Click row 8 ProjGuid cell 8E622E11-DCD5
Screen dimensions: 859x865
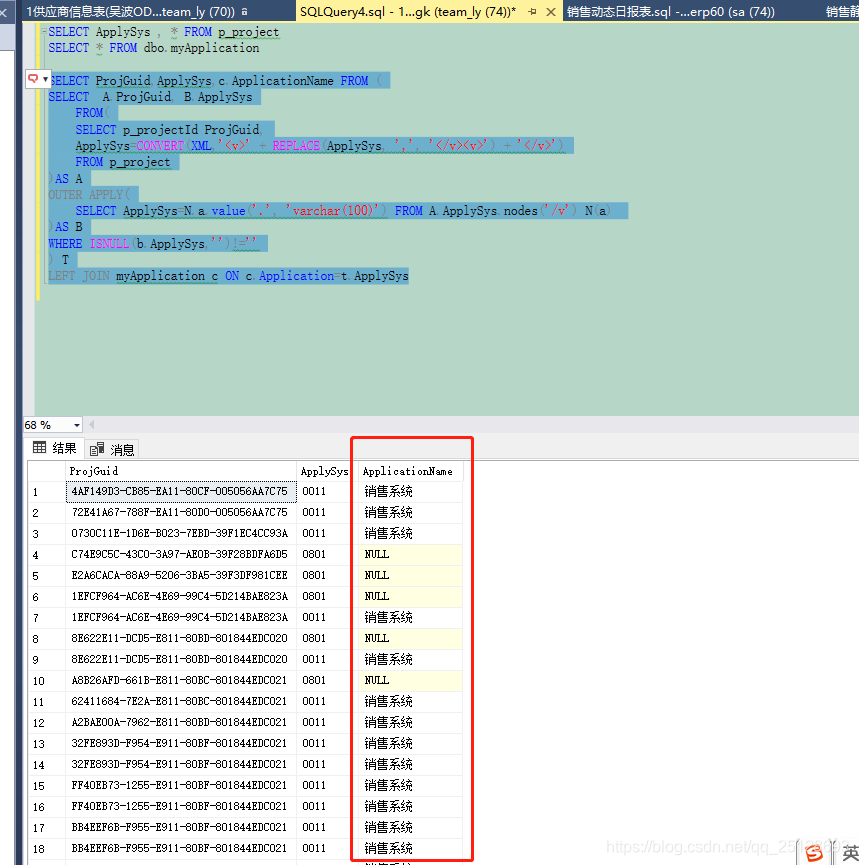(180, 638)
